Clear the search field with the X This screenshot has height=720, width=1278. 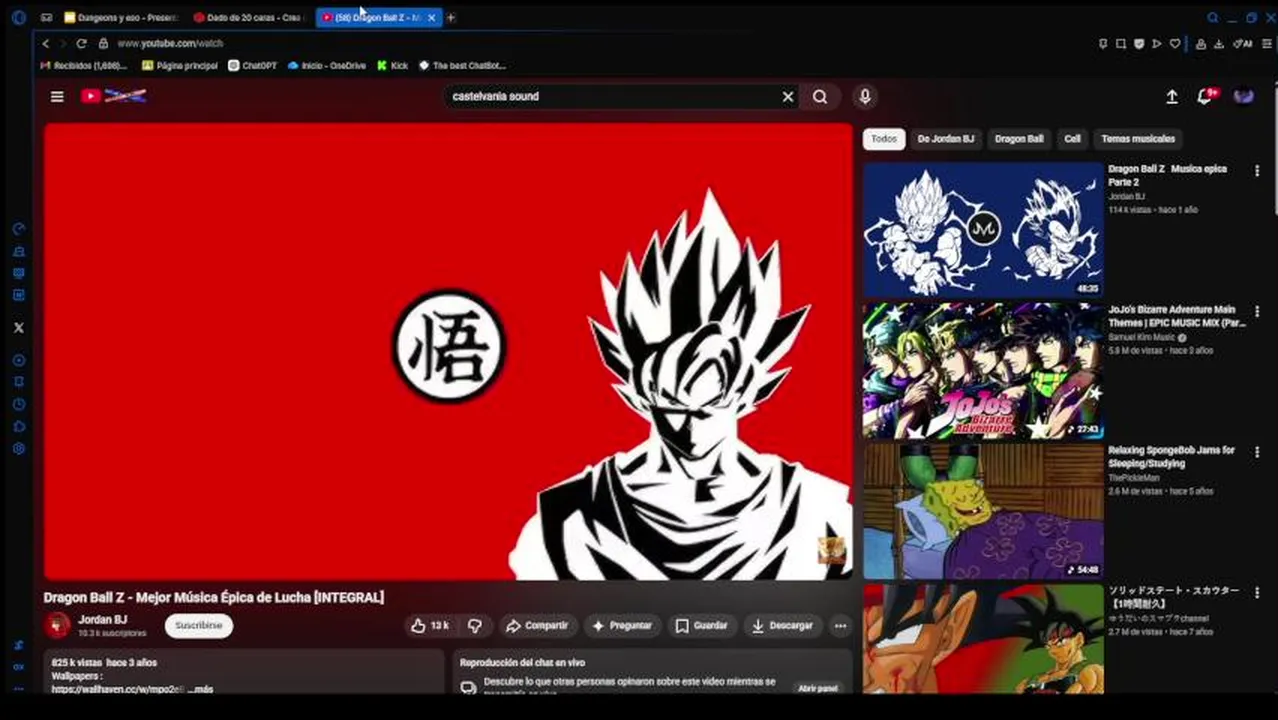(788, 96)
